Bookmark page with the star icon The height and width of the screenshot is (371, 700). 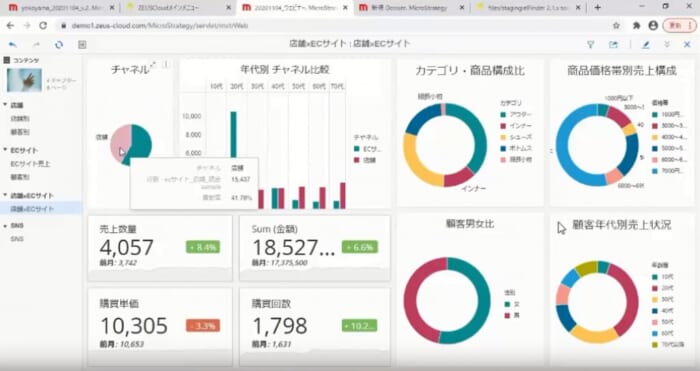[x=617, y=25]
